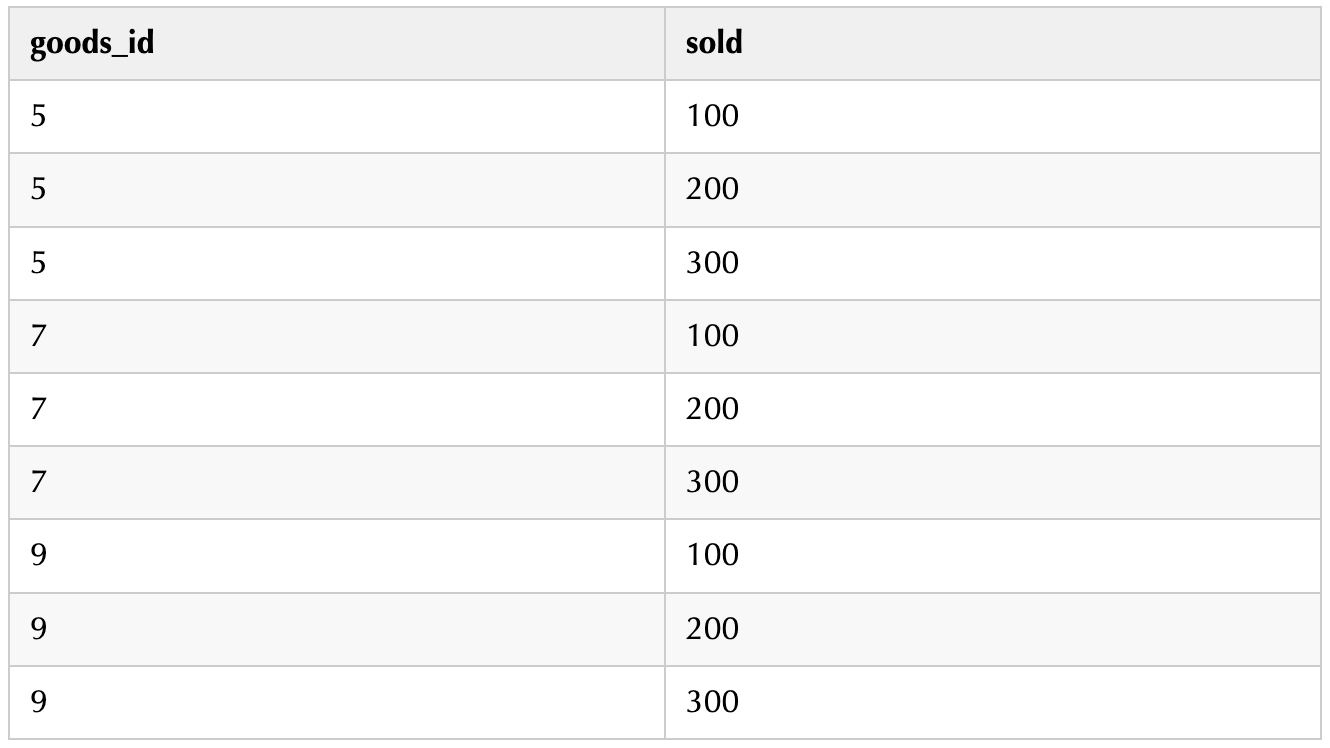Viewport: 1330px width, 748px height.
Task: Pick sold value 100 for goods_id 9
Action: 712,555
